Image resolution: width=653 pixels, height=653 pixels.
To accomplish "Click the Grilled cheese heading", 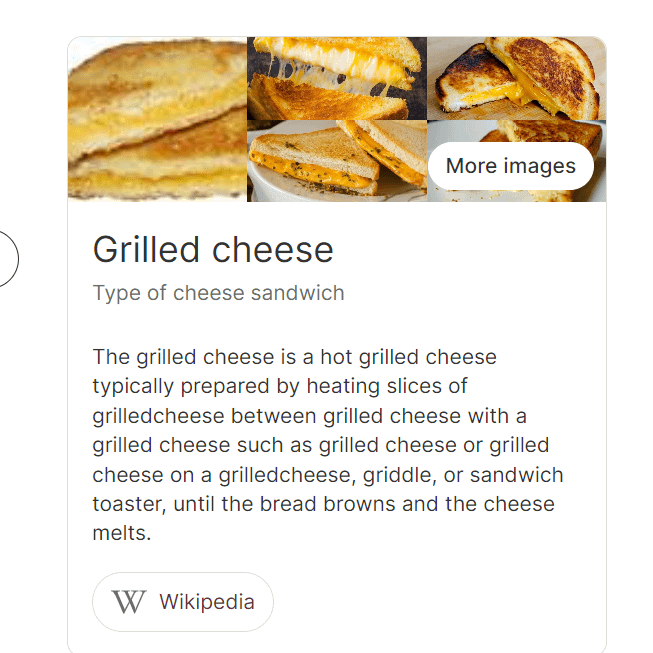I will click(213, 249).
